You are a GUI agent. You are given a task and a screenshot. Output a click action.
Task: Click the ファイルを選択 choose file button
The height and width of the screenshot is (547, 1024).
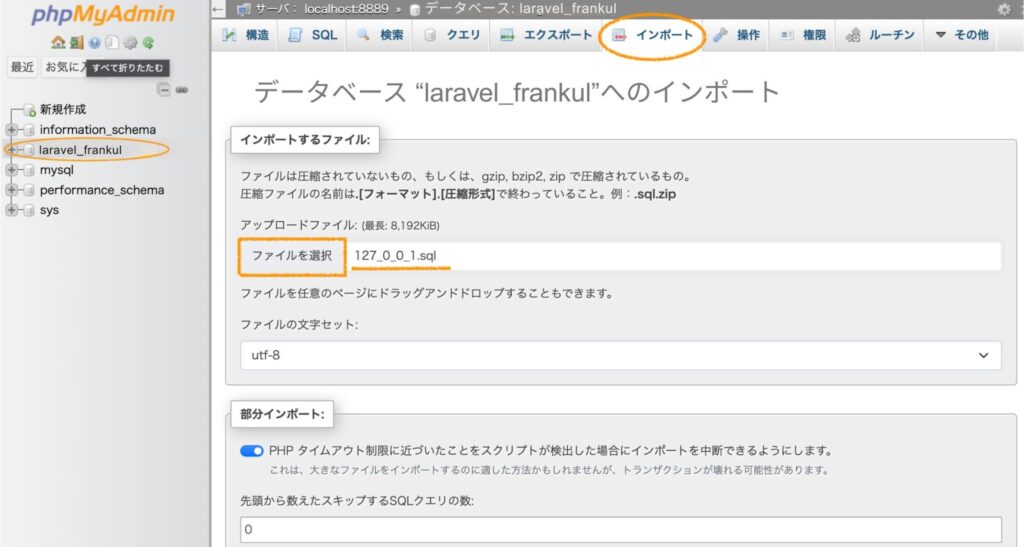(292, 255)
